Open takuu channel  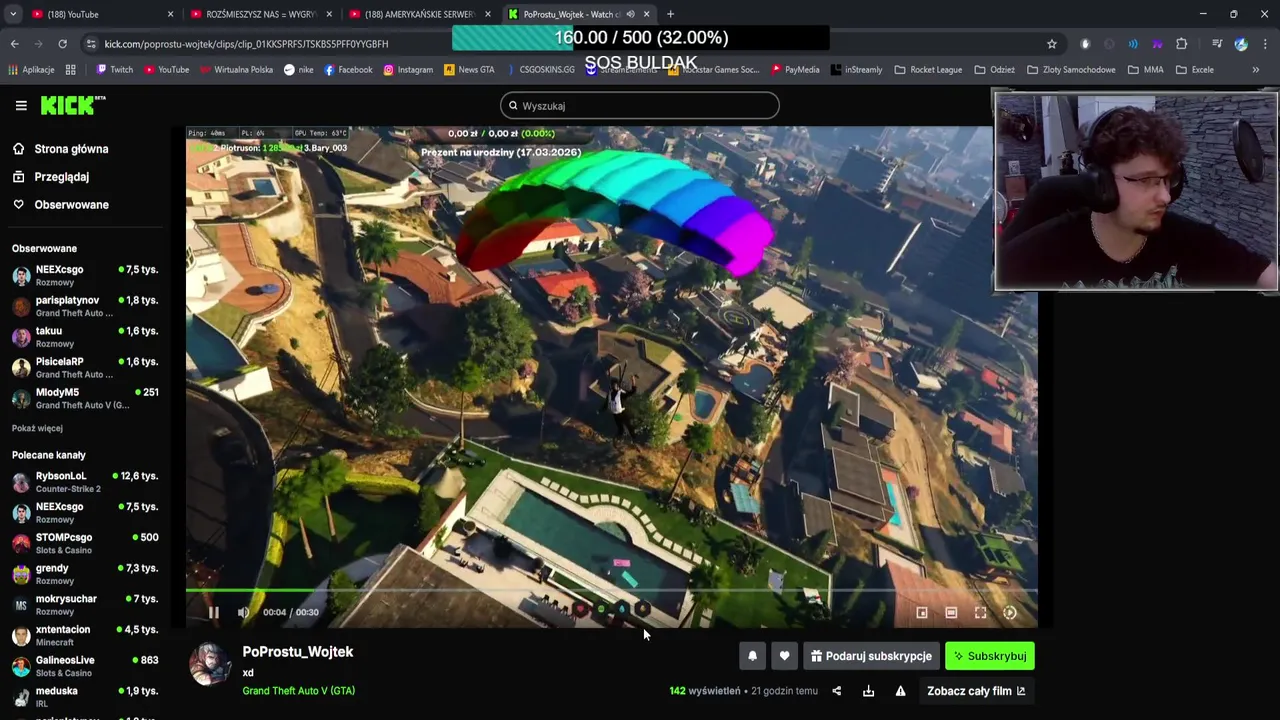[x=85, y=337]
